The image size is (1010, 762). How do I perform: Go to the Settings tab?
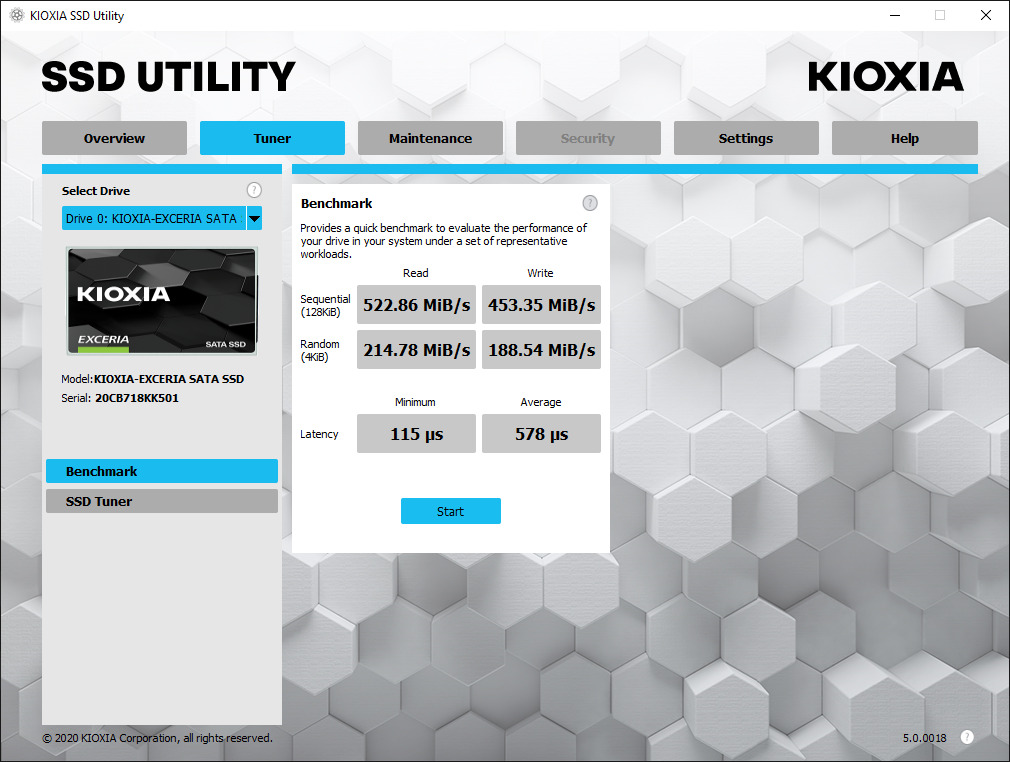point(746,138)
